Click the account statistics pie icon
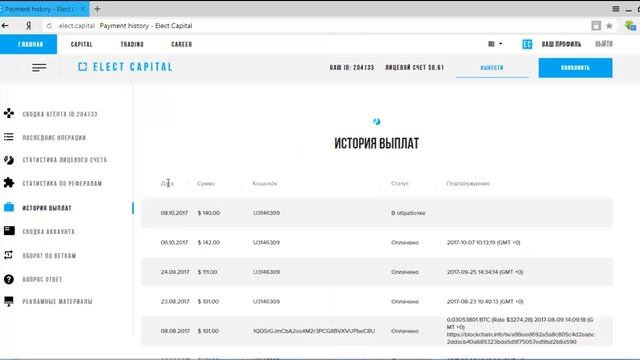This screenshot has height=360, width=640. tap(9, 160)
